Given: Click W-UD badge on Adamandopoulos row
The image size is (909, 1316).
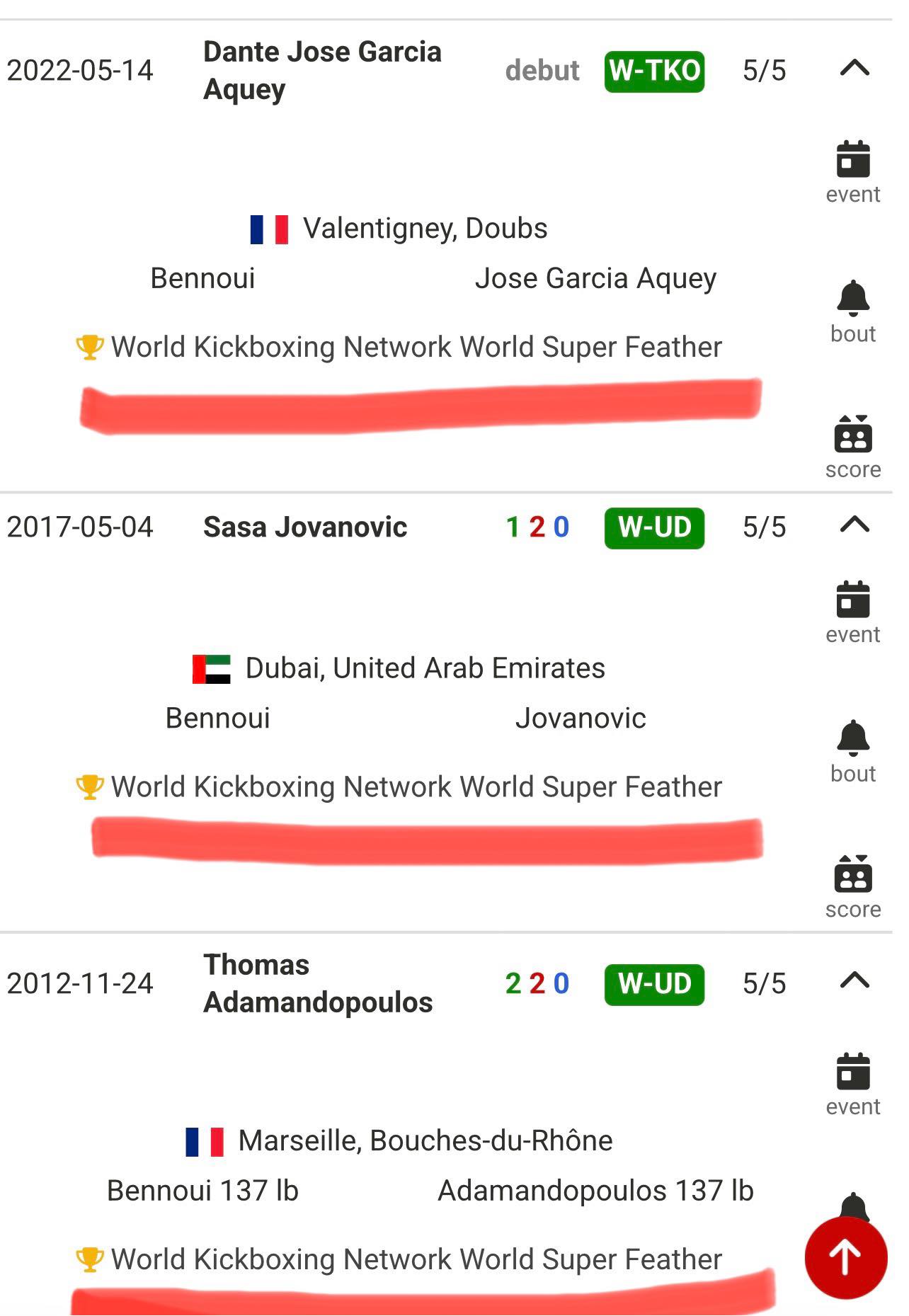Looking at the screenshot, I should pyautogui.click(x=654, y=984).
